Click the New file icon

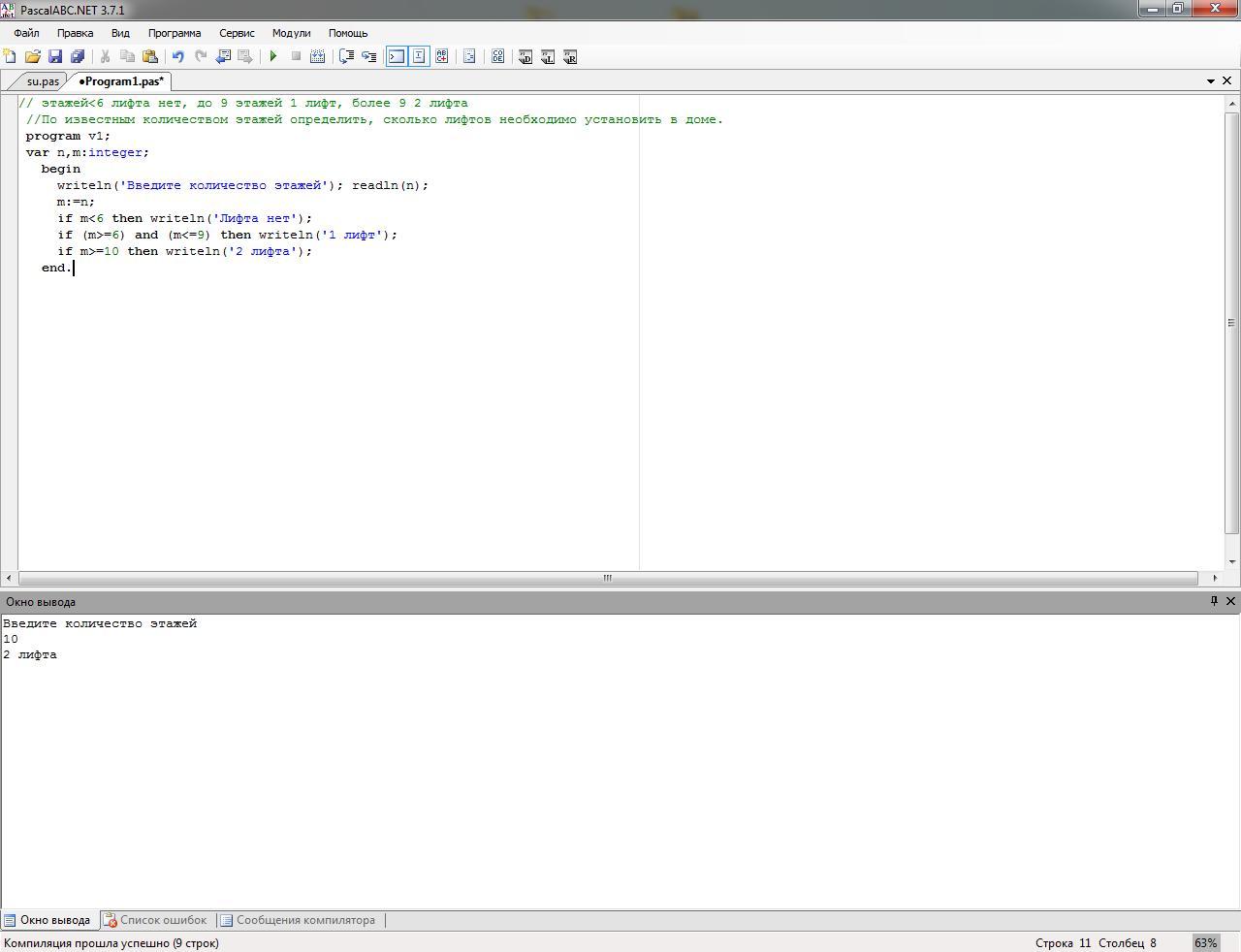(10, 56)
